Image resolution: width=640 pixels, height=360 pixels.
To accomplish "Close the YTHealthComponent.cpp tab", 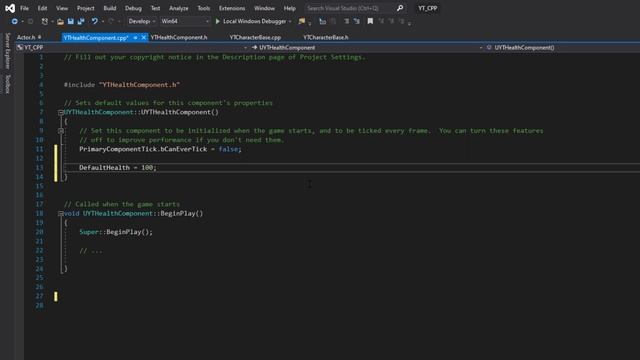I will tap(144, 38).
